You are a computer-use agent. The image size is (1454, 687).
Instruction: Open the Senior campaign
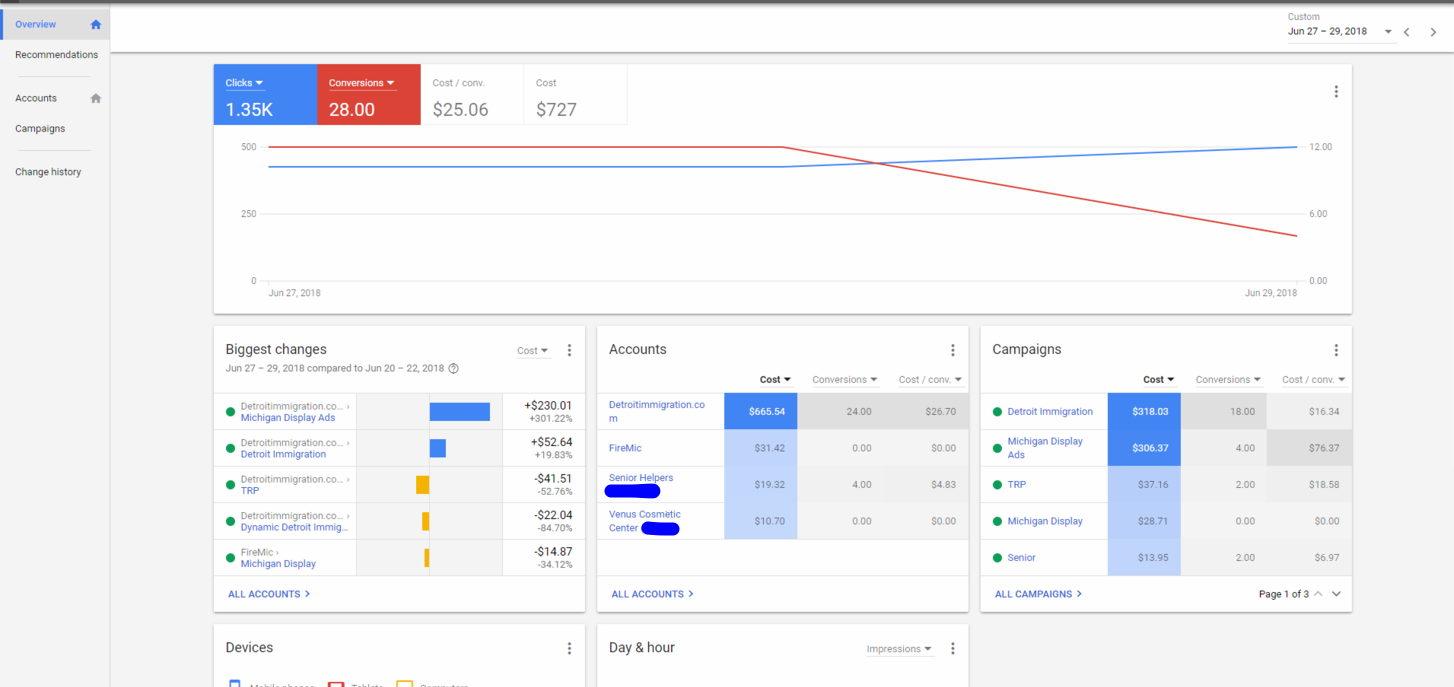coord(1021,558)
